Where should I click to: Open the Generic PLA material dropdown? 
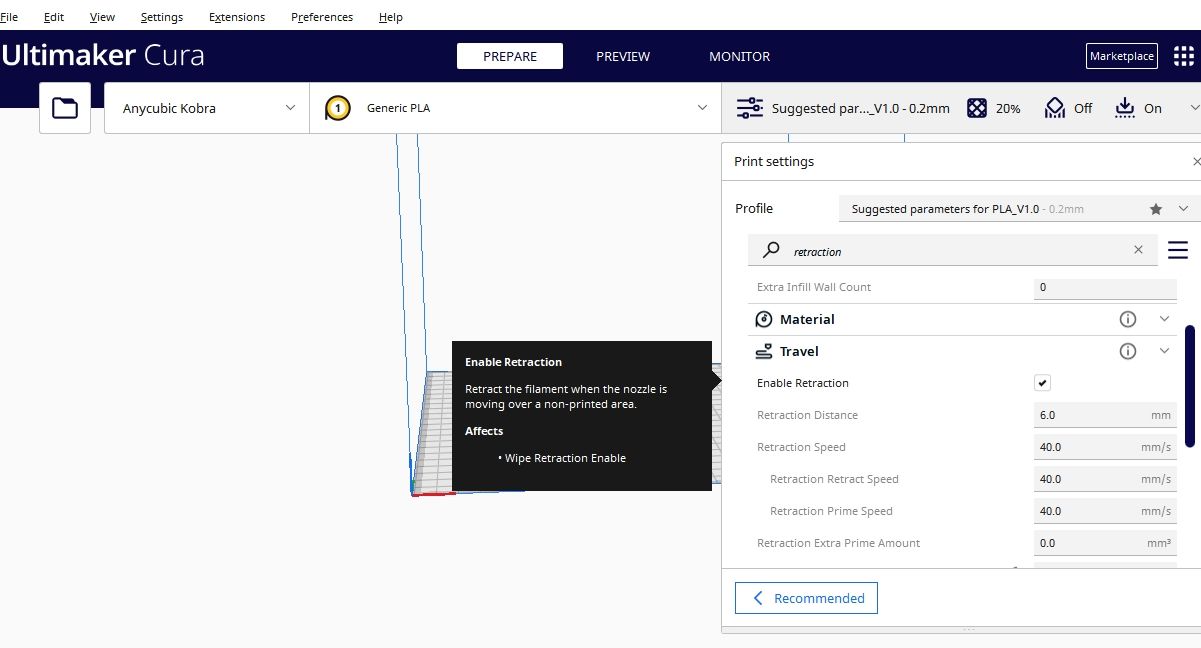click(516, 108)
